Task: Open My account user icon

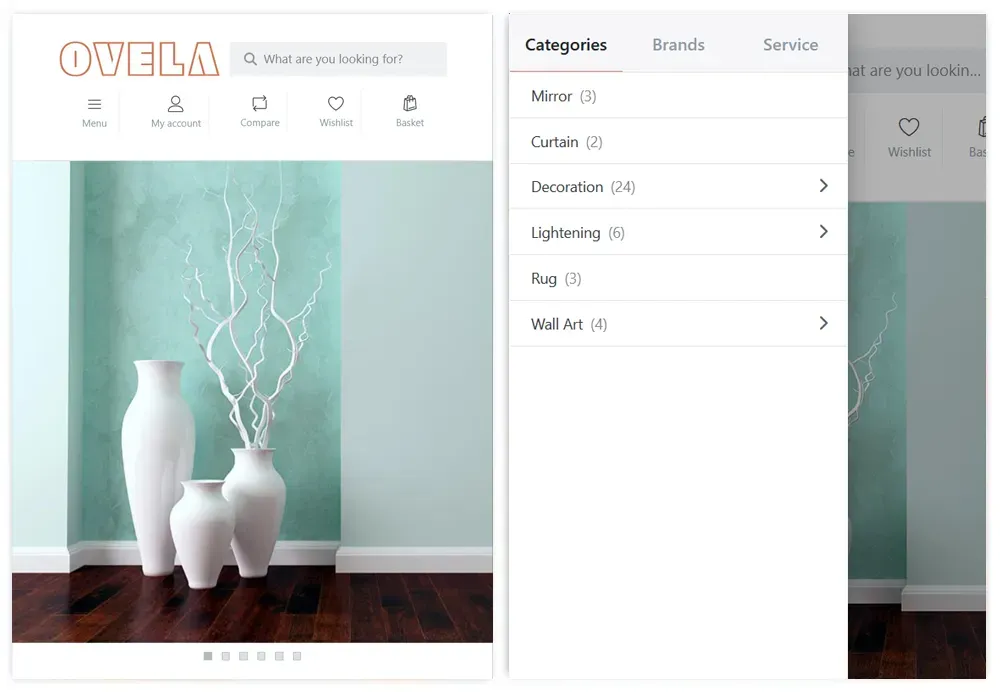Action: point(175,103)
